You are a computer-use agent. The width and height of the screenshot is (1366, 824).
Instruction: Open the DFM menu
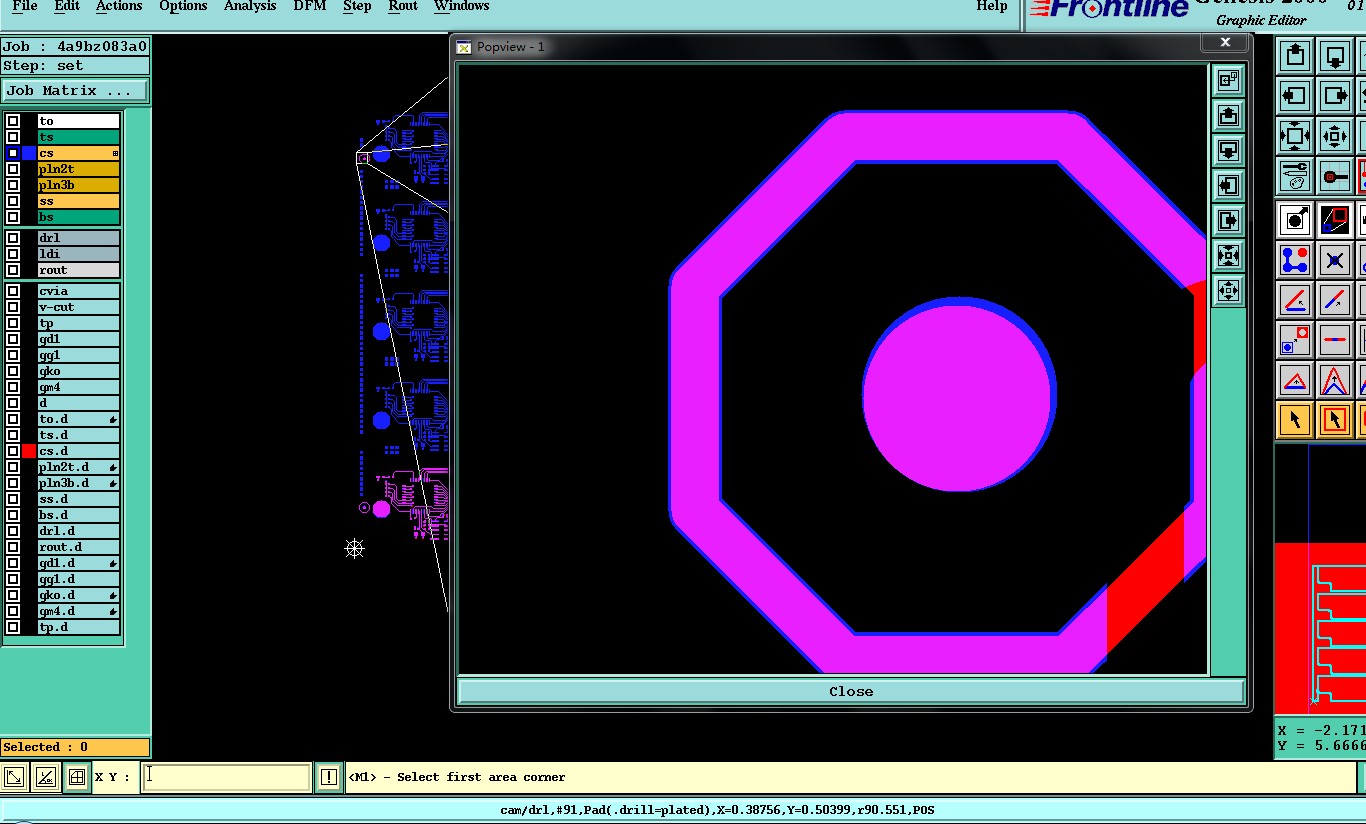(310, 6)
